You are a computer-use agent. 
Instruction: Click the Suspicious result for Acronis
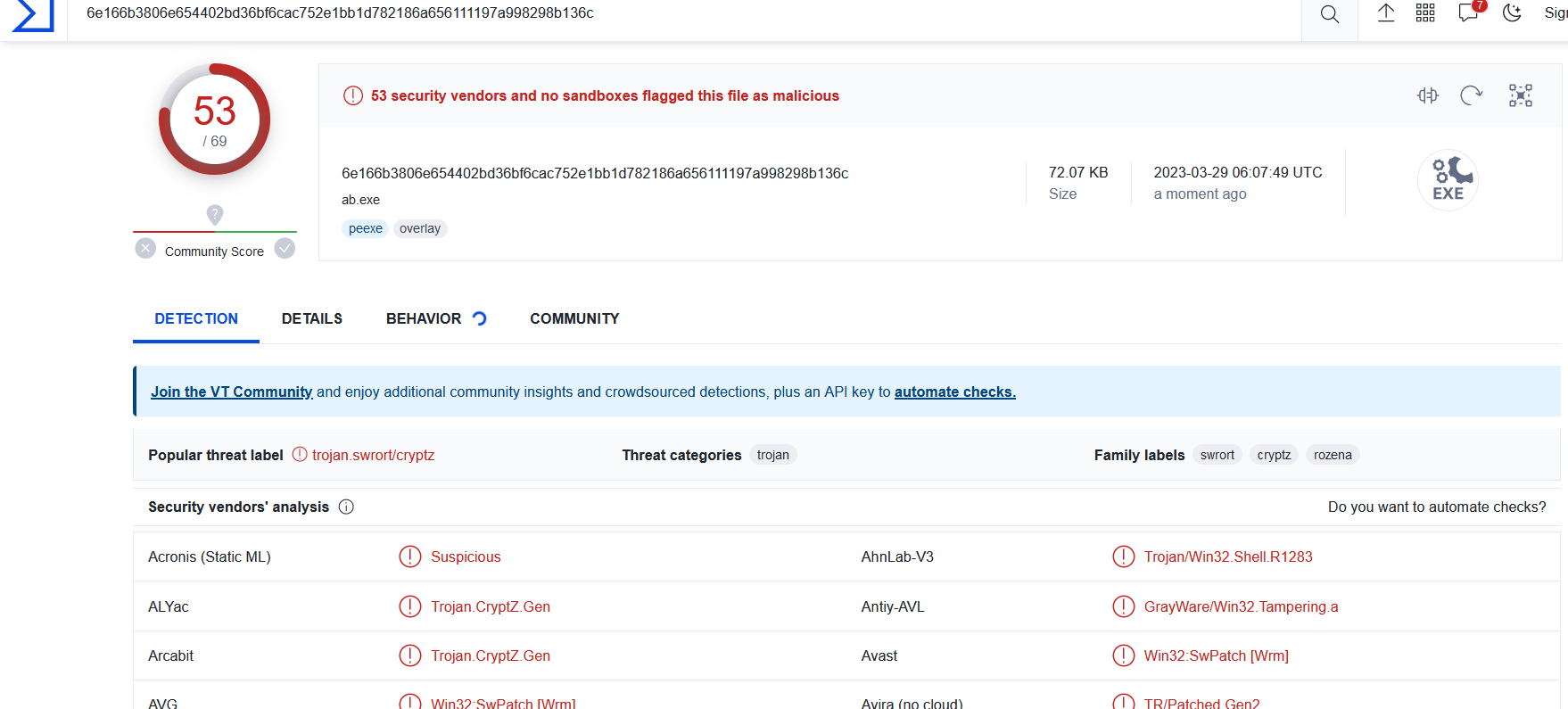pyautogui.click(x=466, y=556)
